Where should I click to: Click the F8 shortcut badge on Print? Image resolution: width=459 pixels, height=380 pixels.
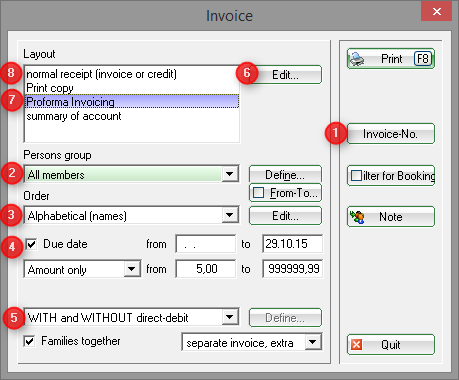[423, 59]
